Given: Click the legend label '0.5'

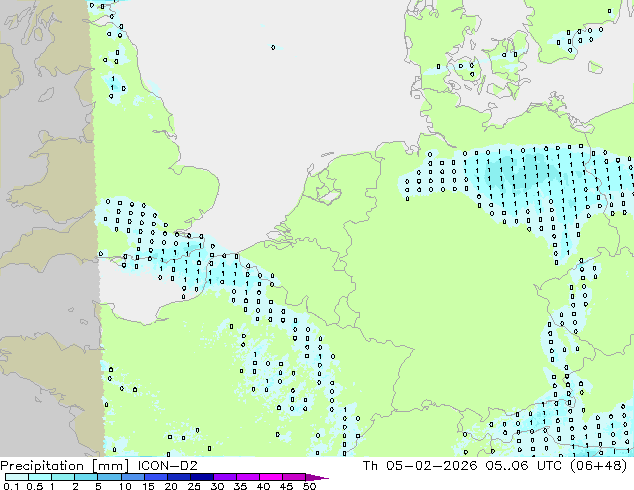Looking at the screenshot, I should click(x=34, y=486).
